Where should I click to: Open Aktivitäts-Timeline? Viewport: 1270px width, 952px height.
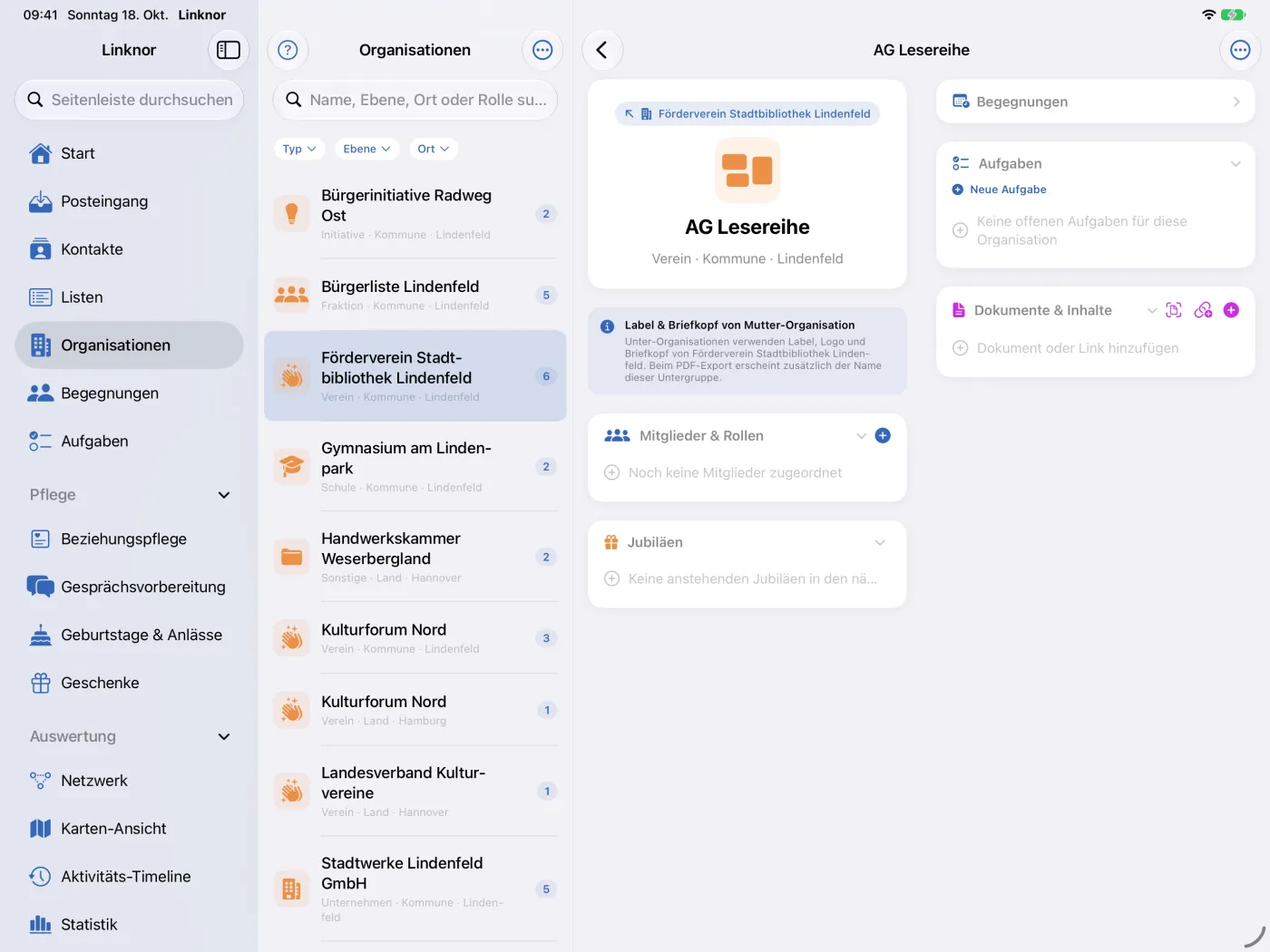129,877
